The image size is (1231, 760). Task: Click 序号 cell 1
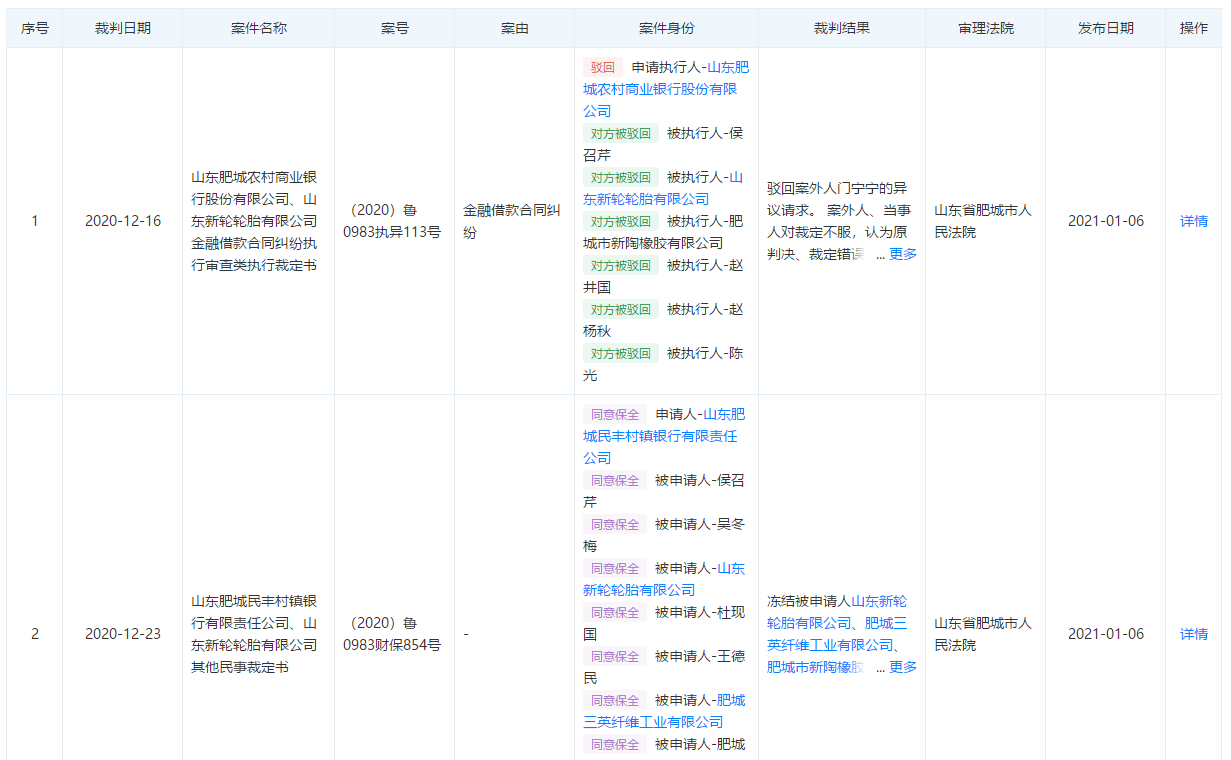(35, 221)
